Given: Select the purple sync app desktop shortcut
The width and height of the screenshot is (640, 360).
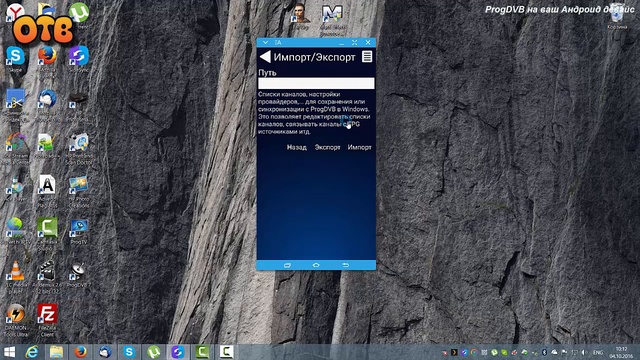Looking at the screenshot, I should pos(79,59).
